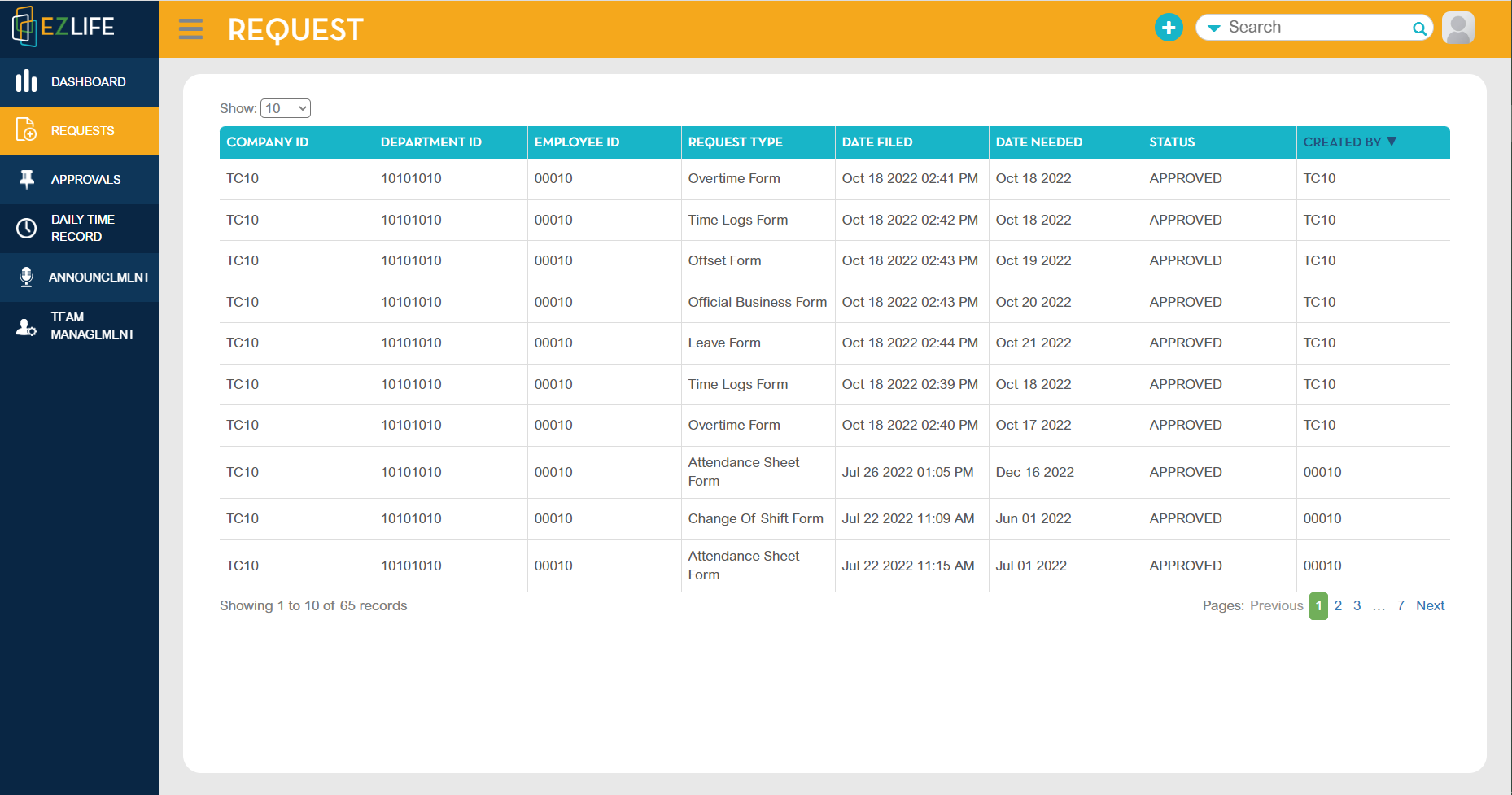Select the Leave Form request row

(835, 343)
